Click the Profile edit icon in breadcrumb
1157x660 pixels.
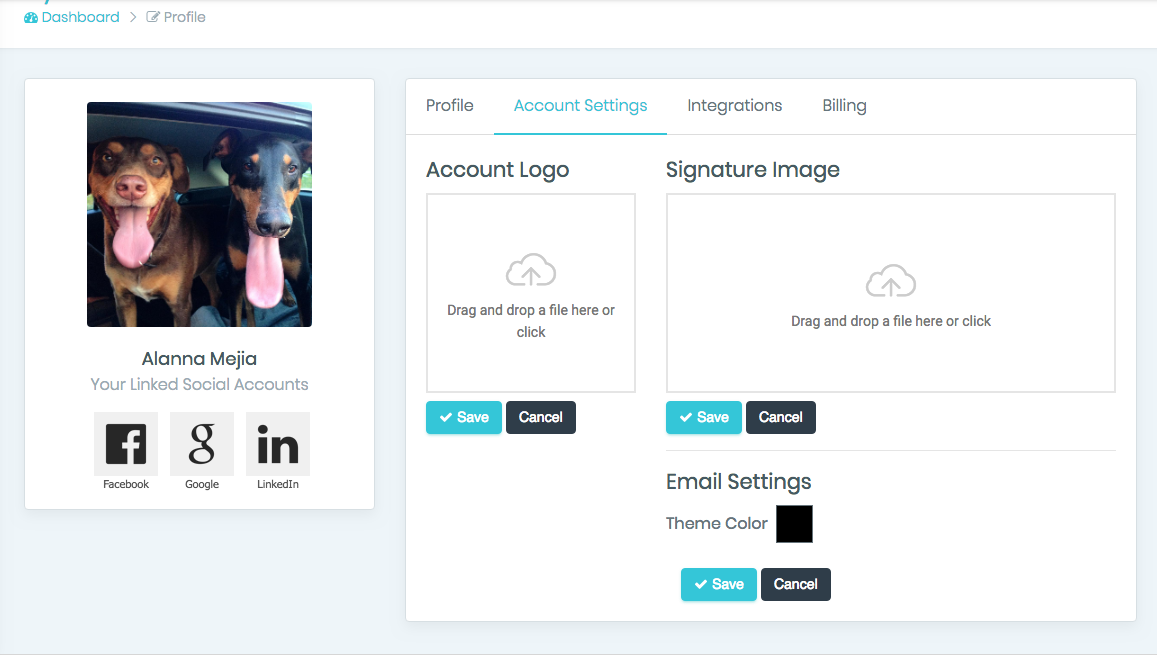coord(153,17)
